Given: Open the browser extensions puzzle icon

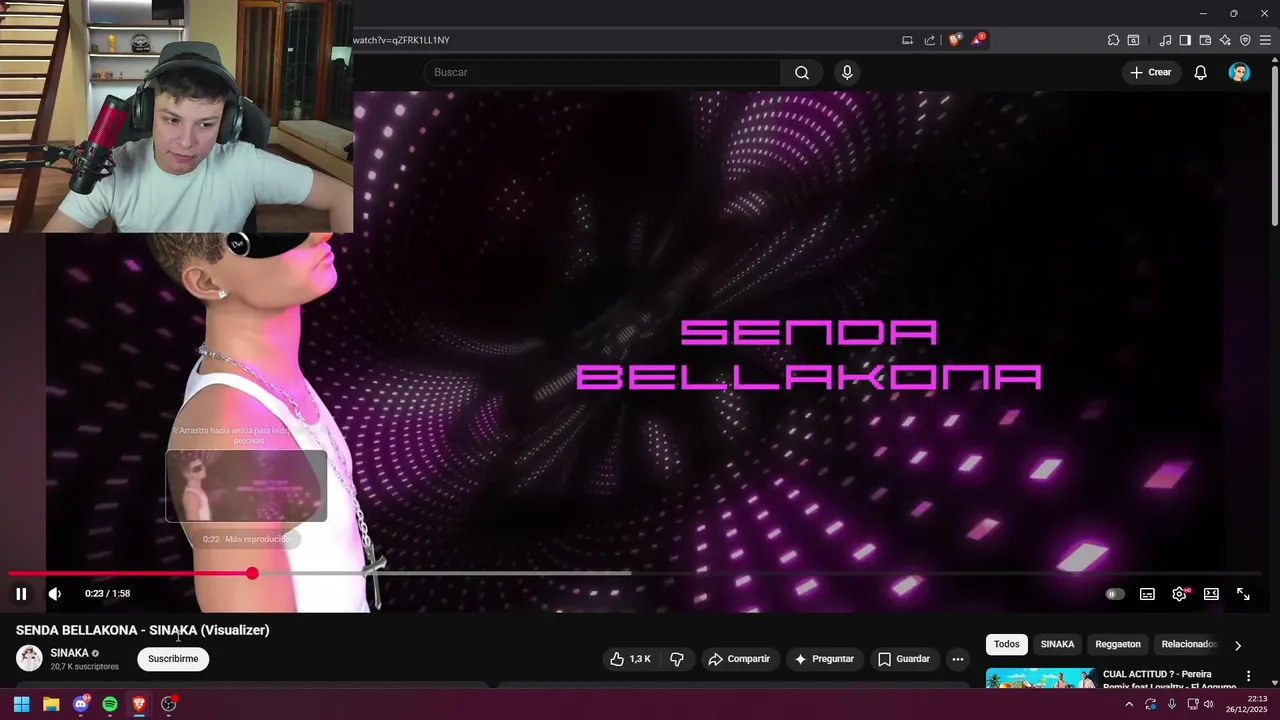Looking at the screenshot, I should click(x=1113, y=40).
